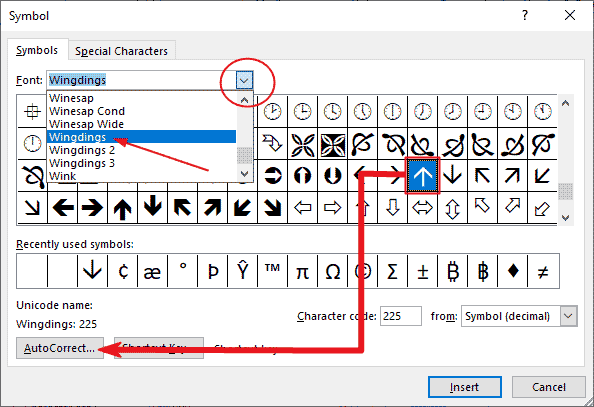This screenshot has height=407, width=594.
Task: Choose the four-leaf ornament symbol
Action: pos(302,144)
